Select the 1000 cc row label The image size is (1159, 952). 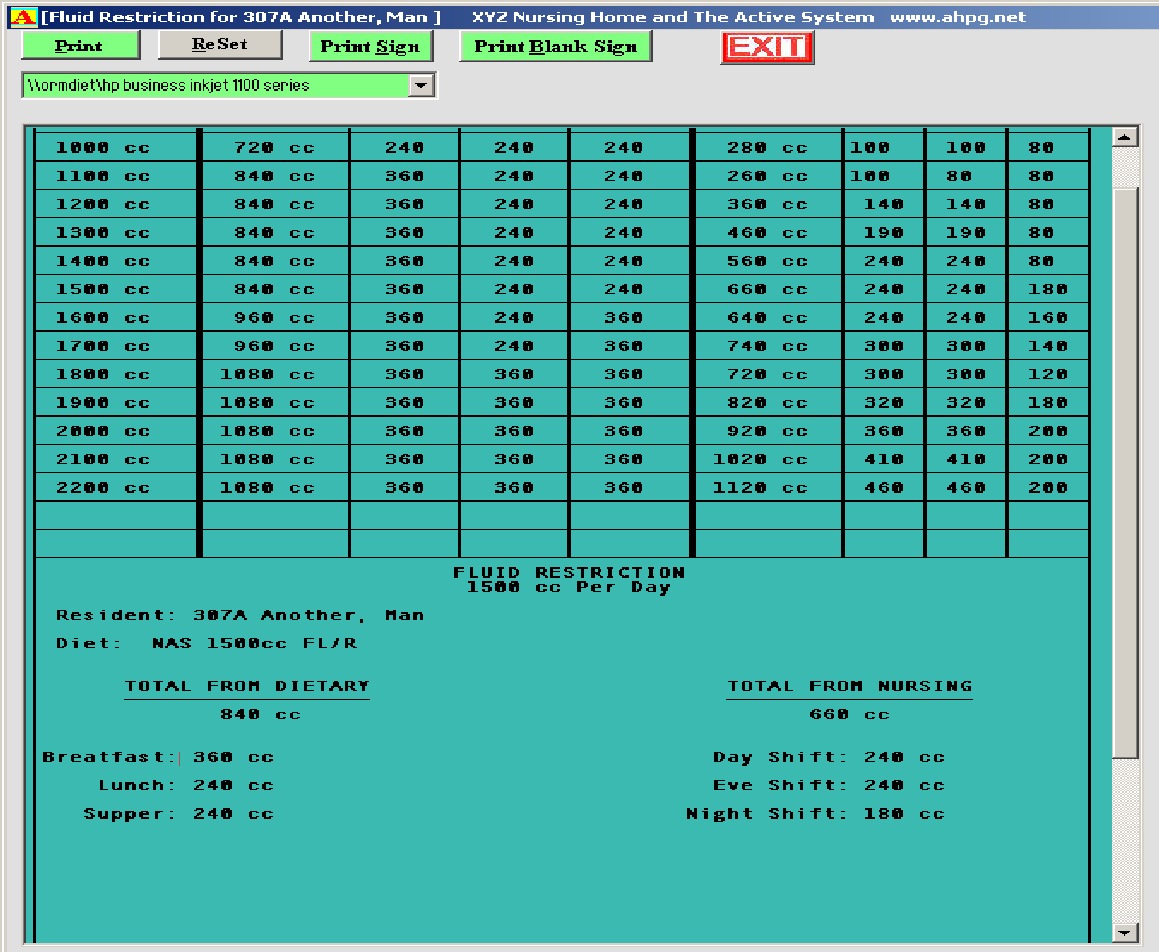pyautogui.click(x=103, y=147)
